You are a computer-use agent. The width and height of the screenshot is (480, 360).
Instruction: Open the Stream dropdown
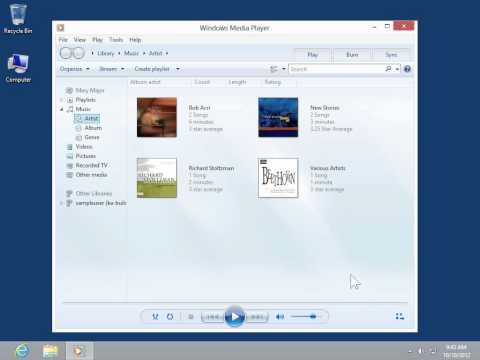pos(112,69)
